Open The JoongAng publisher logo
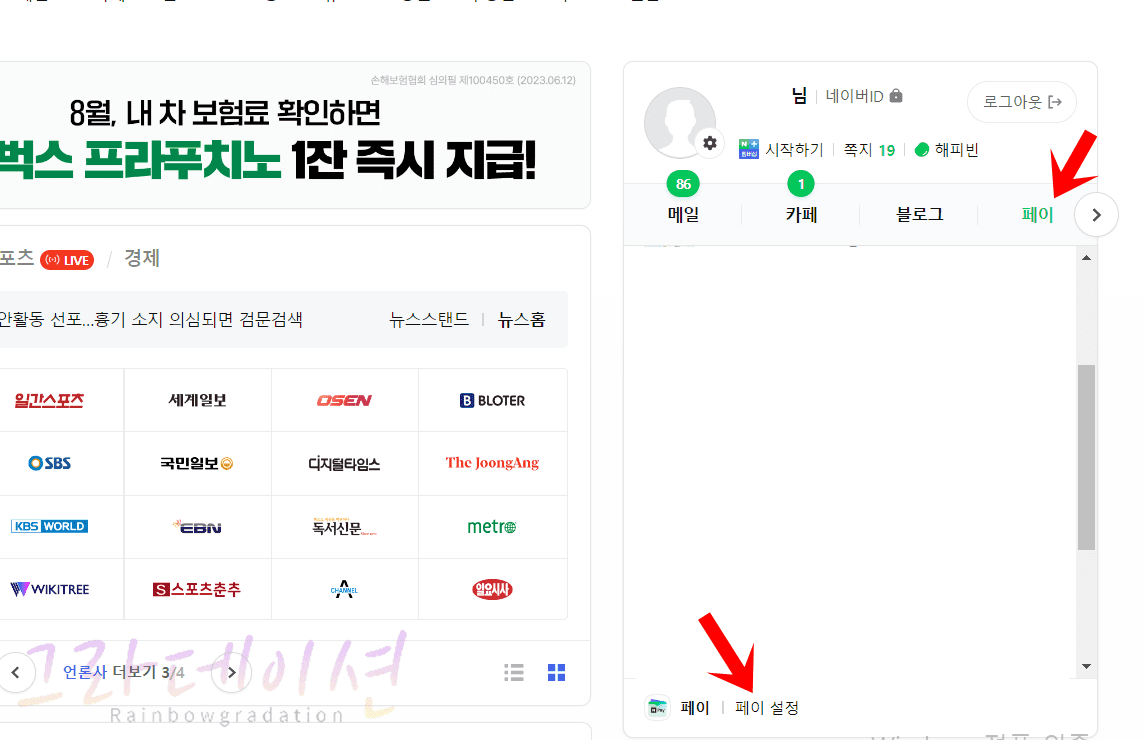This screenshot has width=1145, height=740. point(492,463)
